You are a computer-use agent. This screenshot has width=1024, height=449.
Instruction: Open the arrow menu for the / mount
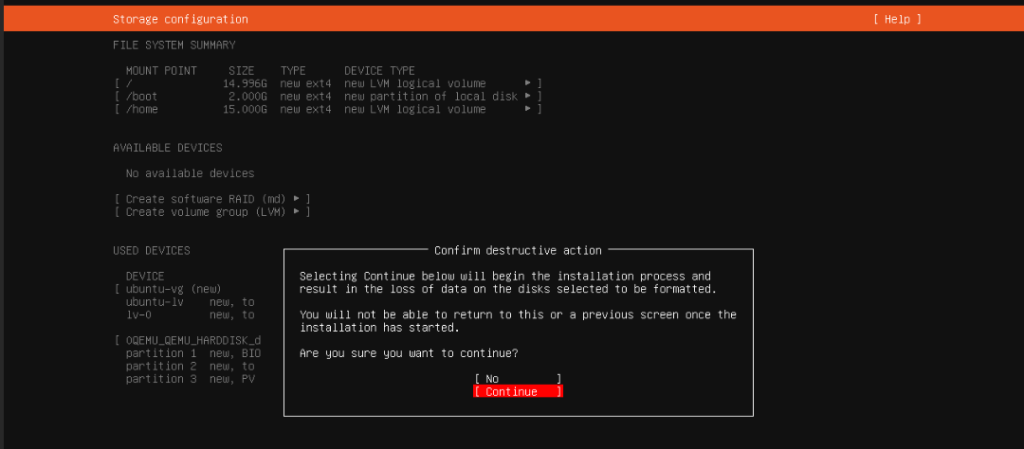pyautogui.click(x=528, y=83)
